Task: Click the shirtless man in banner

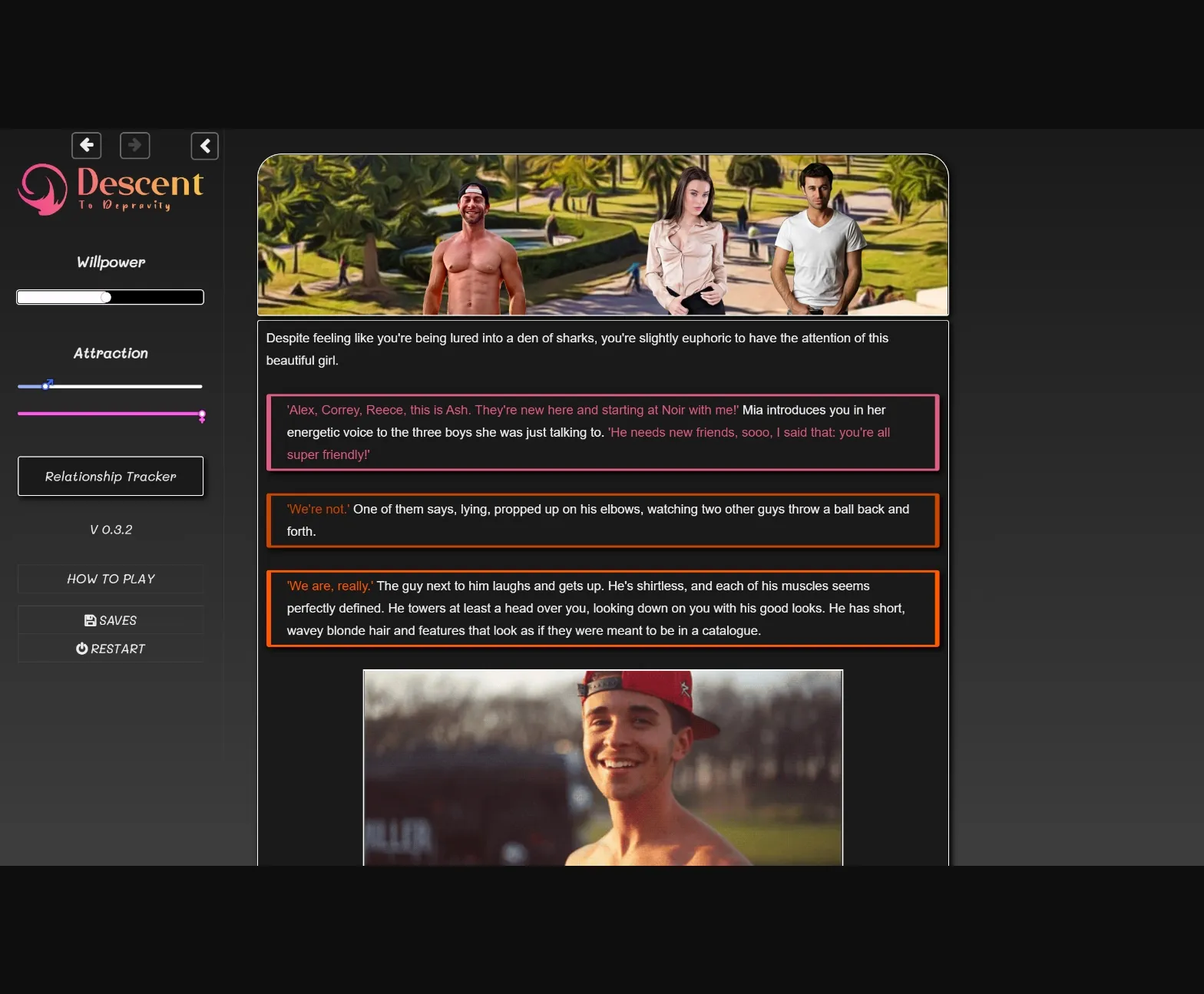Action: [474, 253]
